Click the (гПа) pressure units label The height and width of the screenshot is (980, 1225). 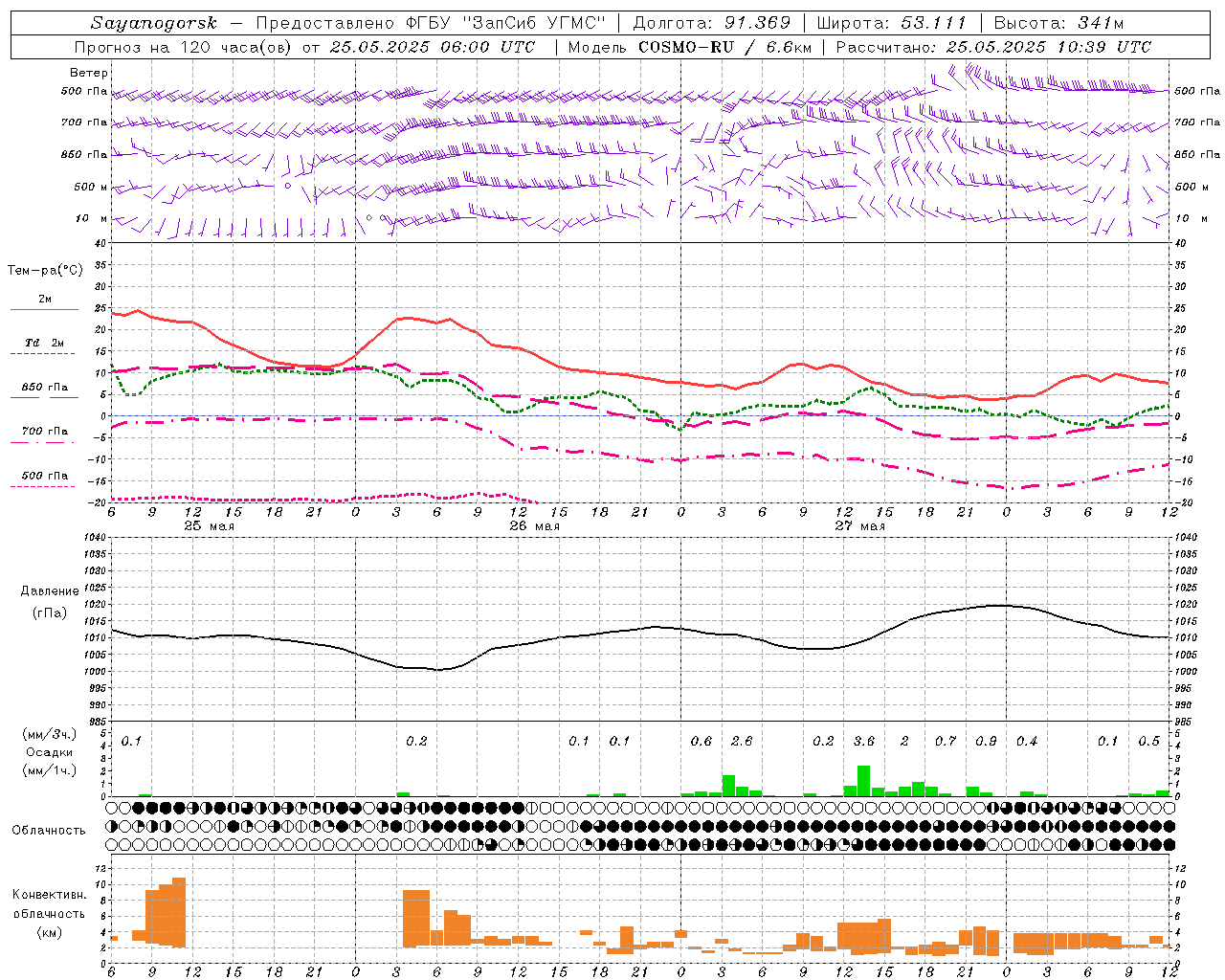point(50,613)
